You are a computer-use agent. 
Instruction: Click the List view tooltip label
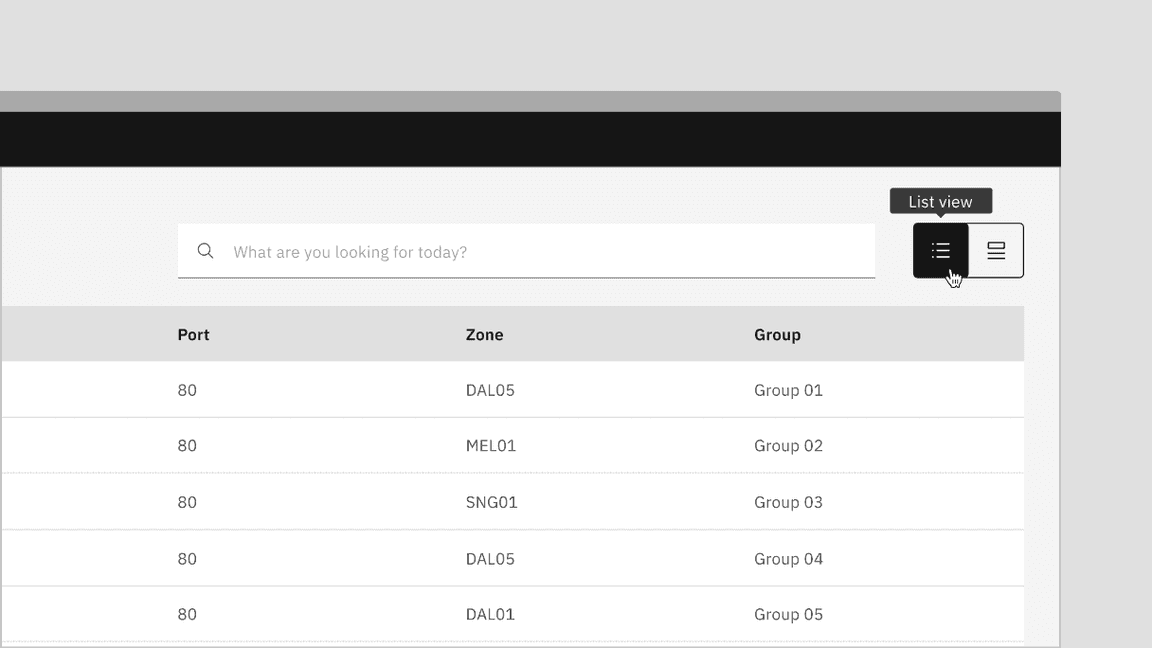(940, 201)
